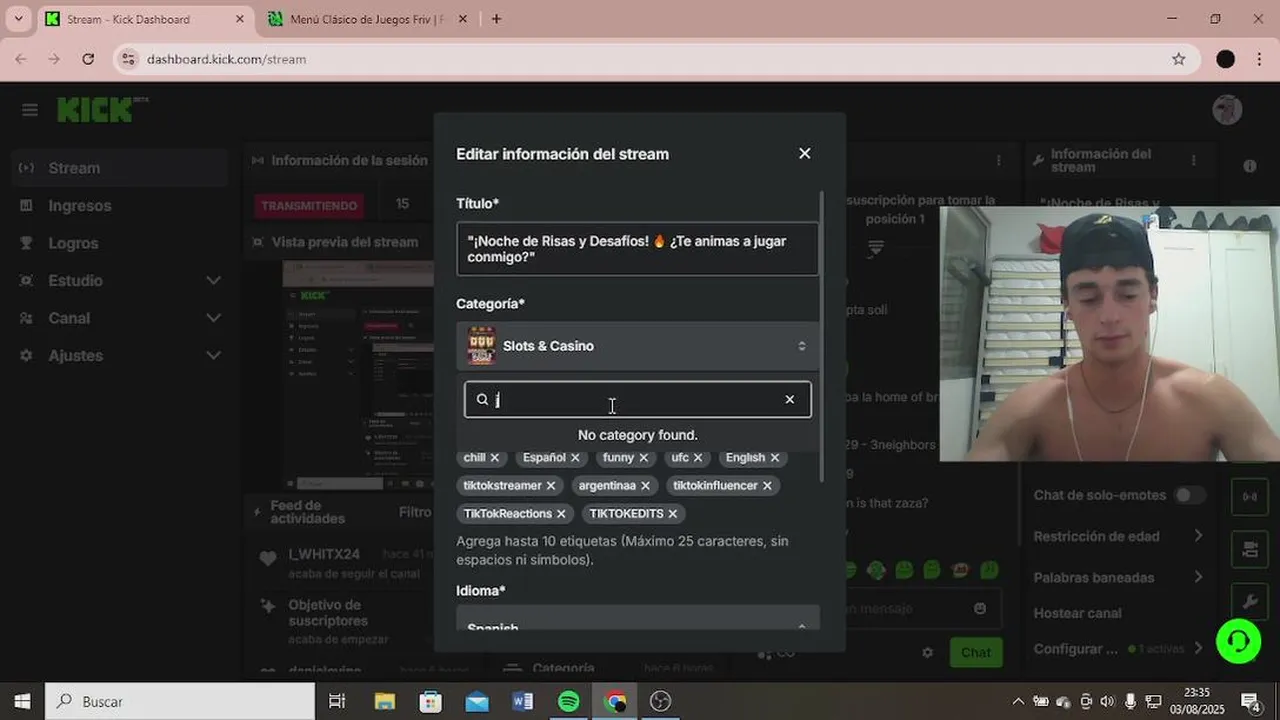Click the TRANSMITIENDO status badge
This screenshot has width=1280, height=720.
click(x=309, y=206)
